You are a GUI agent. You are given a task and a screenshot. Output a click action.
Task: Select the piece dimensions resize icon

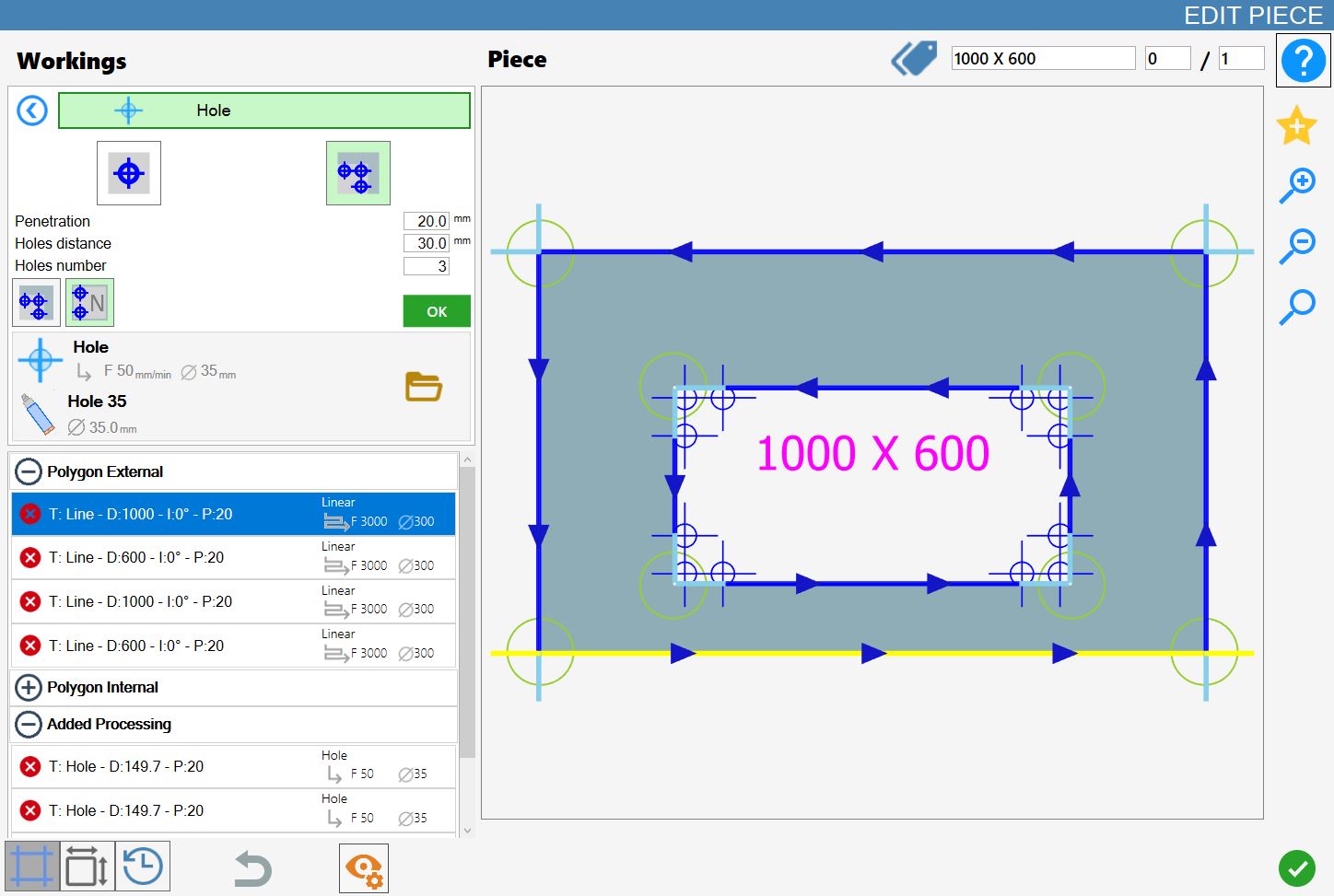coord(88,867)
